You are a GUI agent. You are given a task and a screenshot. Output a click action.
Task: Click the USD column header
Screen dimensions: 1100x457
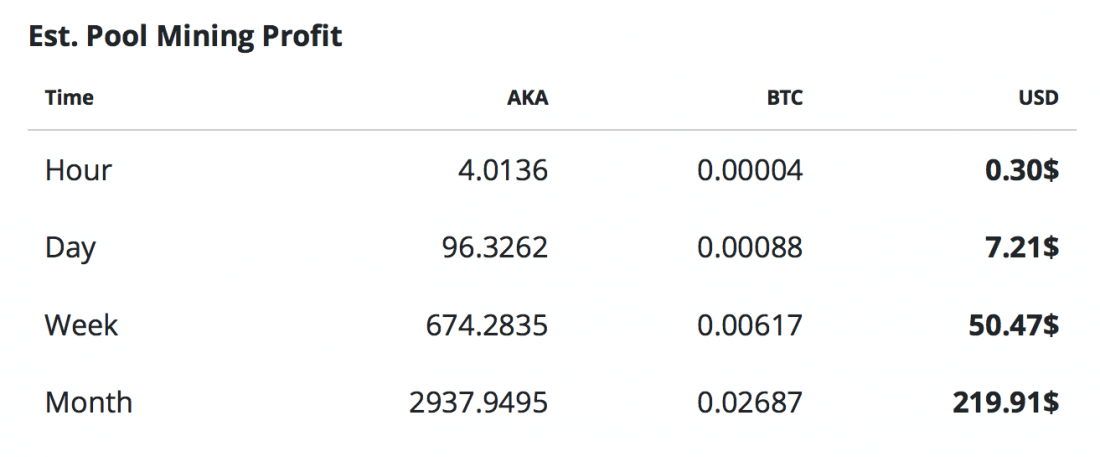(1038, 98)
